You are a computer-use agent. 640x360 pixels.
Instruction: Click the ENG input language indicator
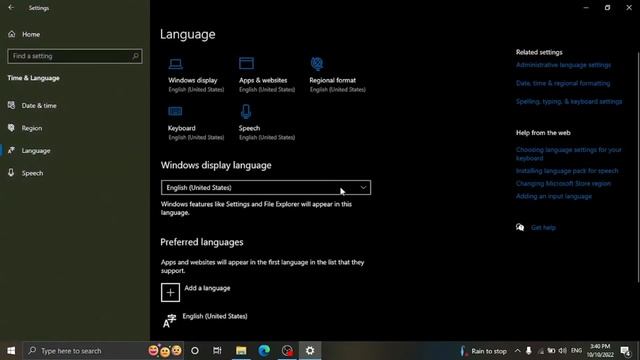[x=576, y=351]
